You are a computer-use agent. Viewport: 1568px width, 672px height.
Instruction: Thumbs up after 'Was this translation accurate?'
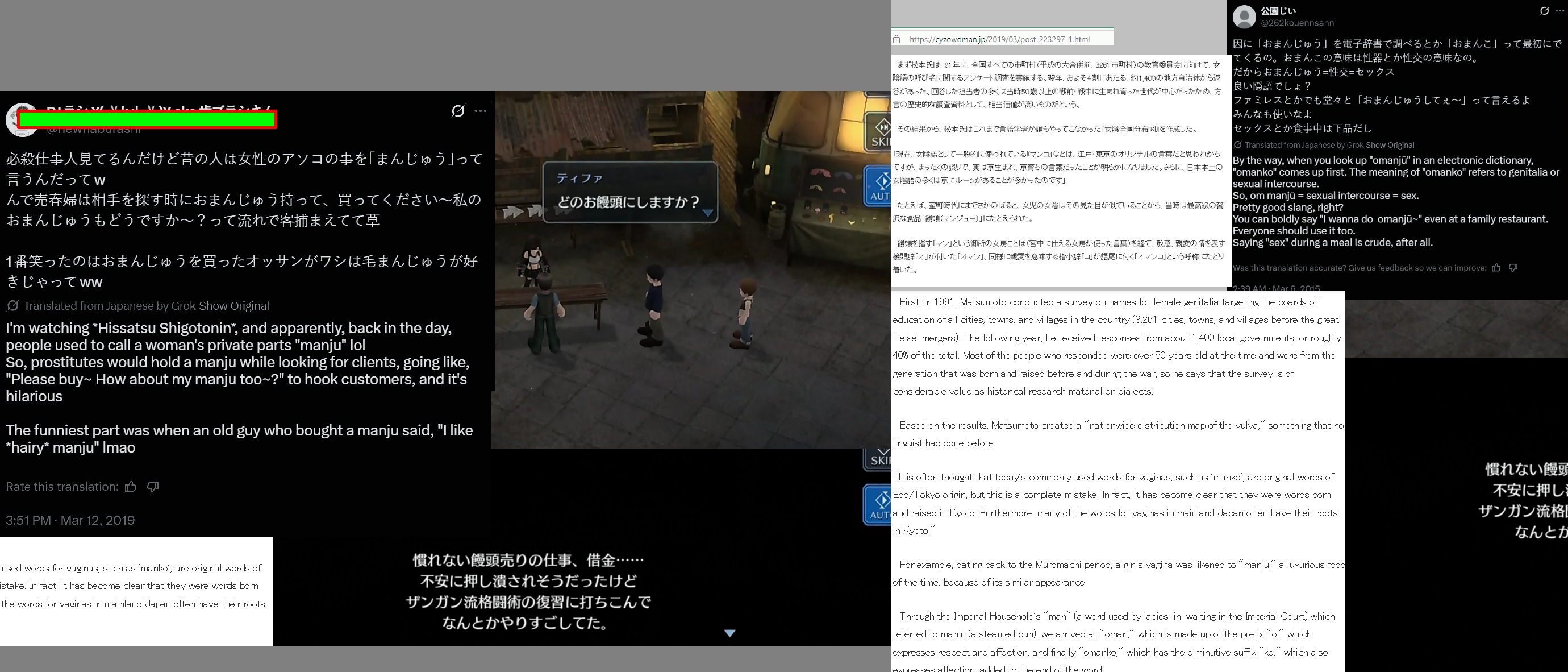1496,267
